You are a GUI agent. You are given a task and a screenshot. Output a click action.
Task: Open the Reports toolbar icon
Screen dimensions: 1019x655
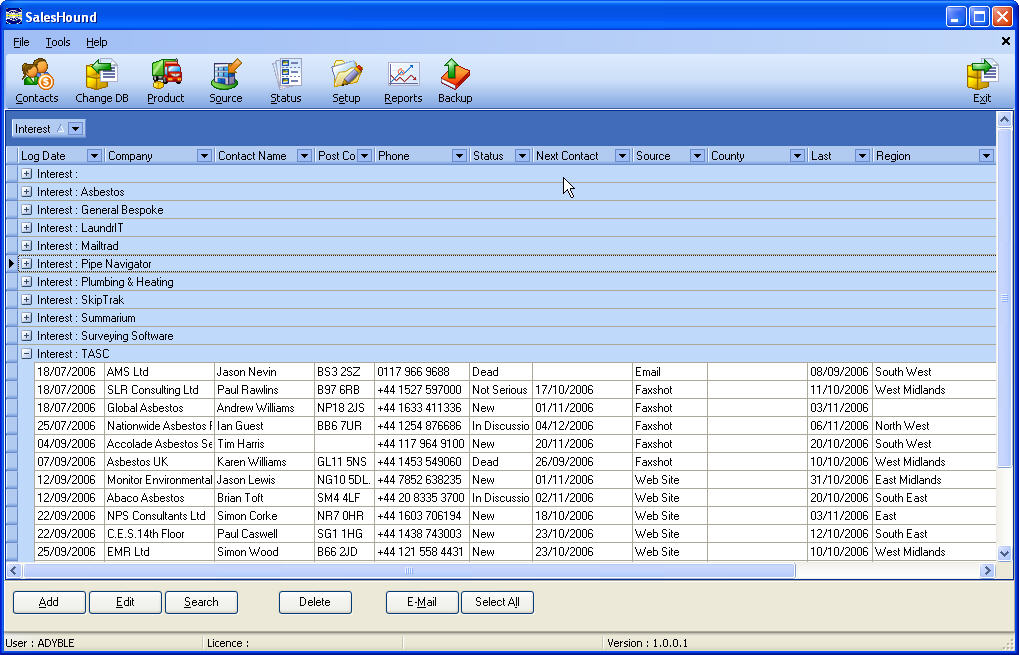pos(403,81)
